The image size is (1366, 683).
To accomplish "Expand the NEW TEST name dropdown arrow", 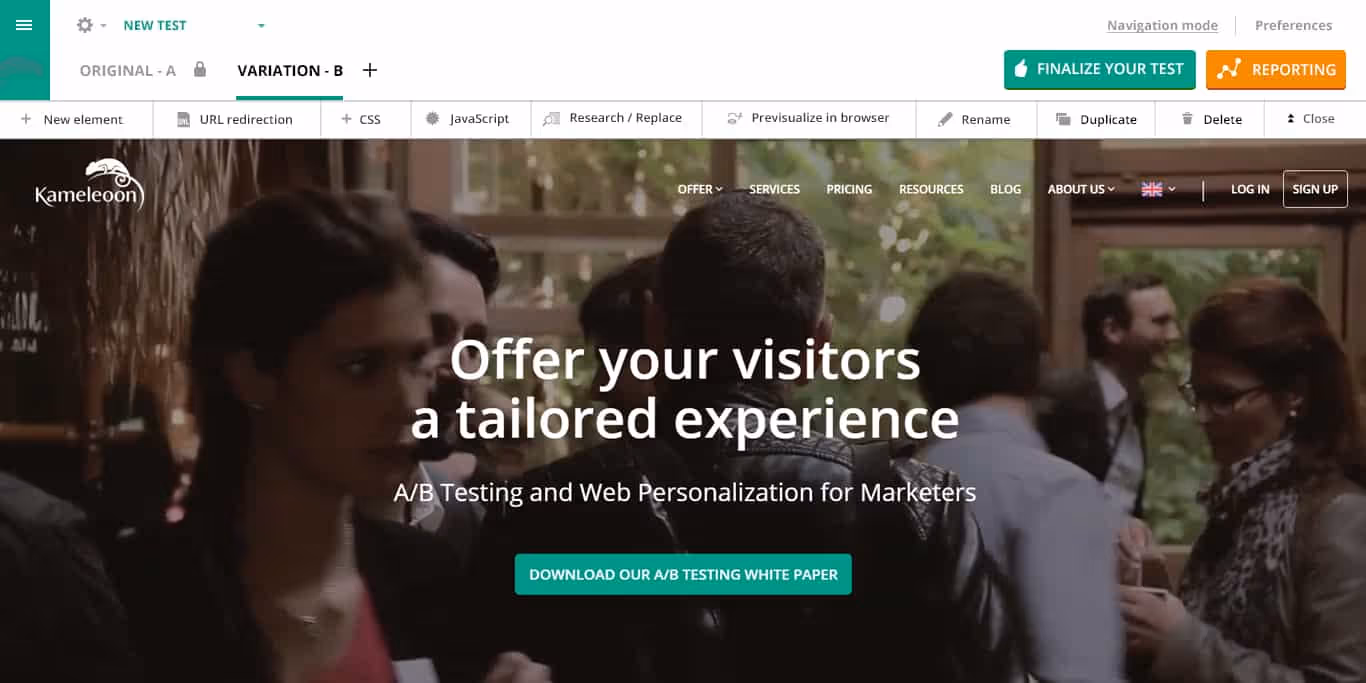I will coord(261,26).
